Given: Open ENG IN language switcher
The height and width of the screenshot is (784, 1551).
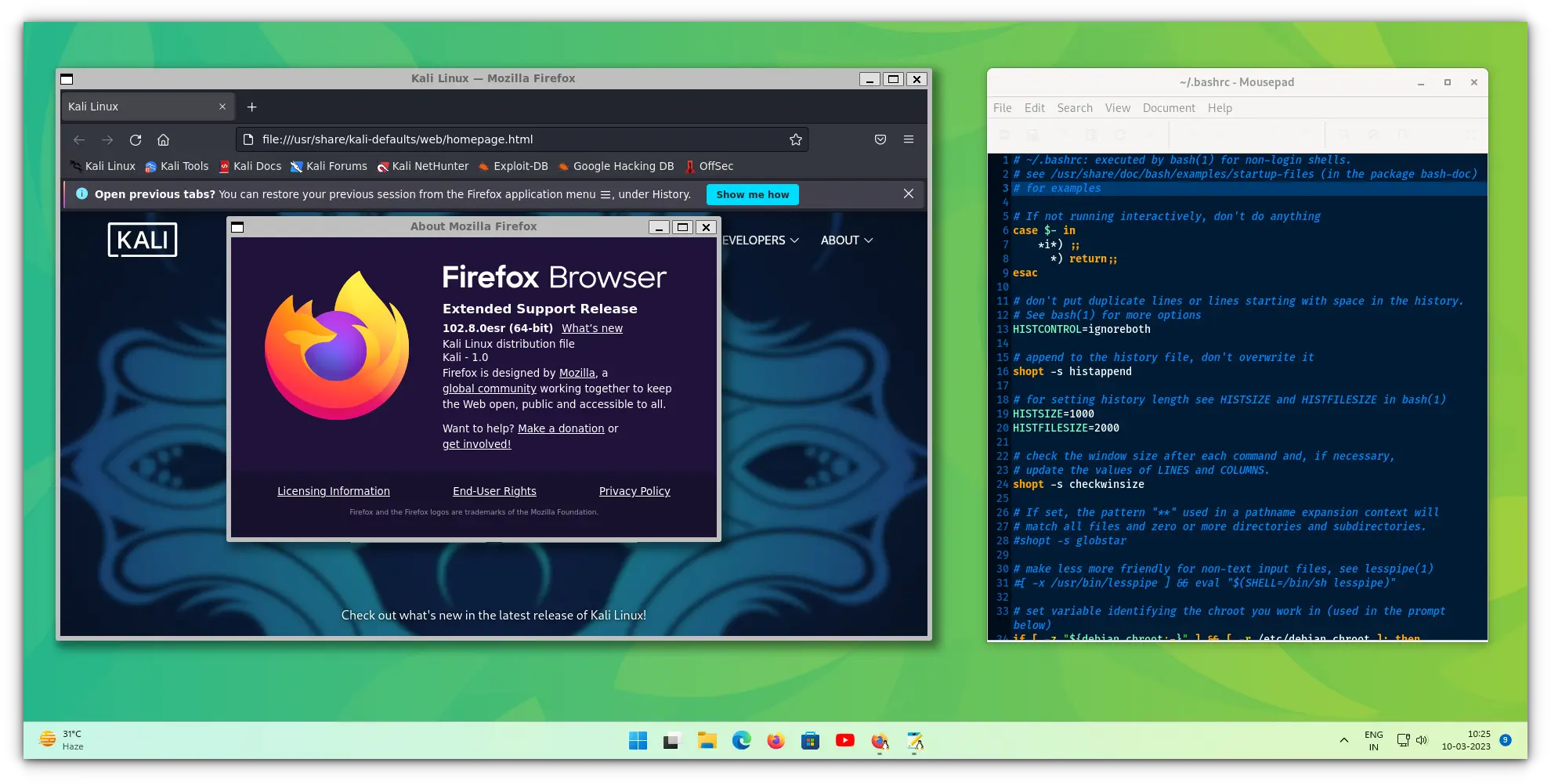Looking at the screenshot, I should pos(1373,741).
